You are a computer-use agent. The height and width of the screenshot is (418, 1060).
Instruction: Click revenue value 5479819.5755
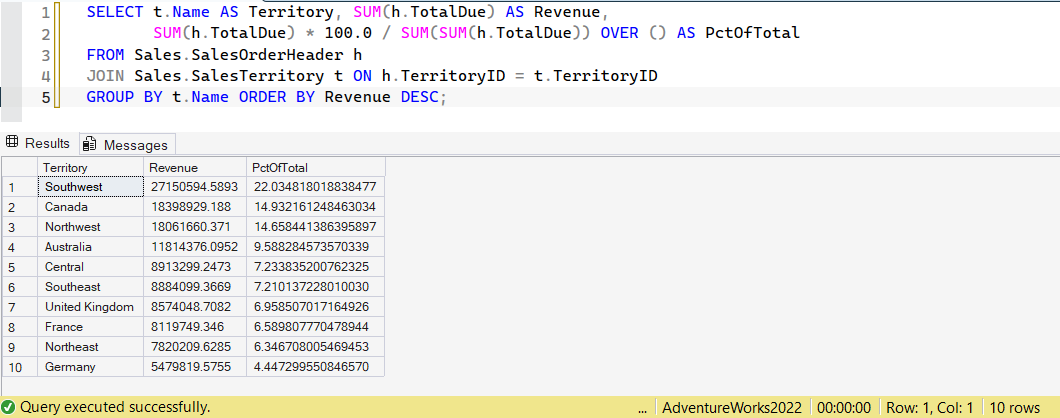coord(195,367)
